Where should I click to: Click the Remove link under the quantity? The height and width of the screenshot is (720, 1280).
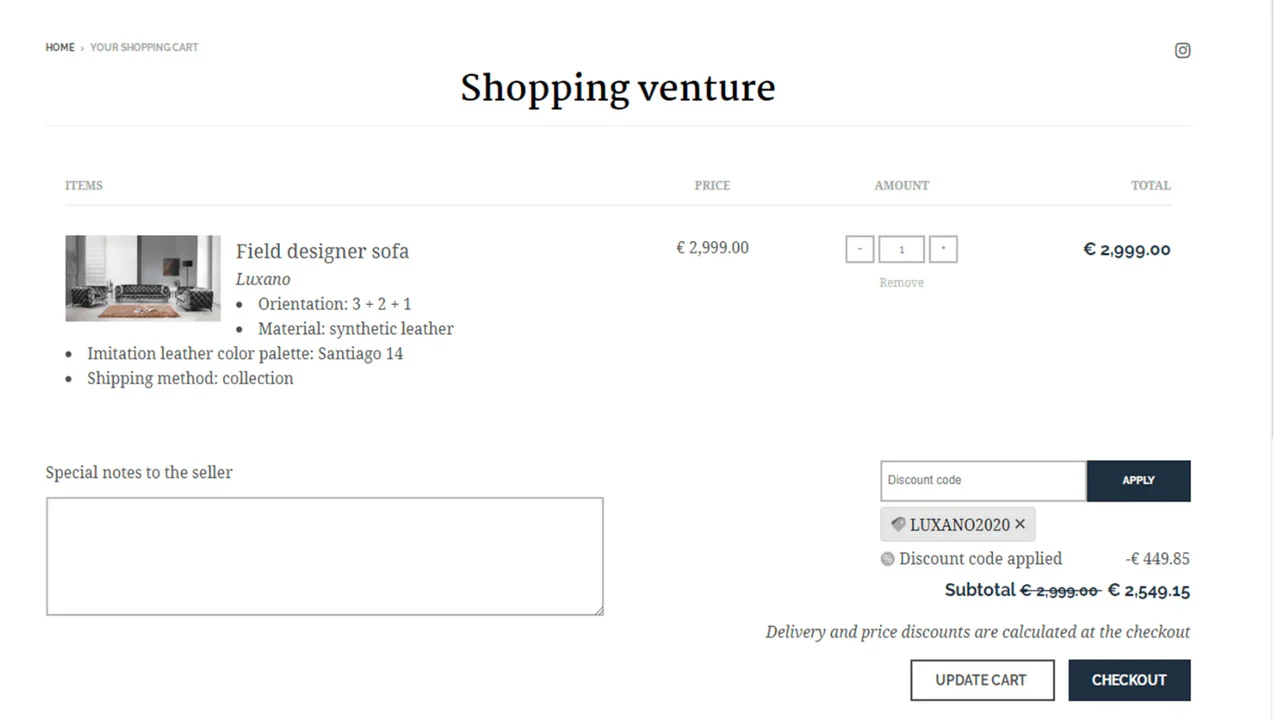click(x=901, y=282)
